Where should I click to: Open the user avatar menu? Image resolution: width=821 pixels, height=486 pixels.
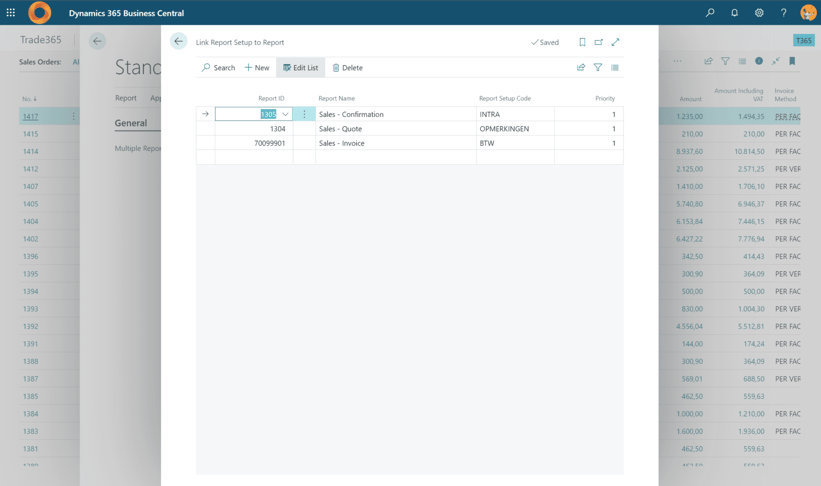point(808,13)
